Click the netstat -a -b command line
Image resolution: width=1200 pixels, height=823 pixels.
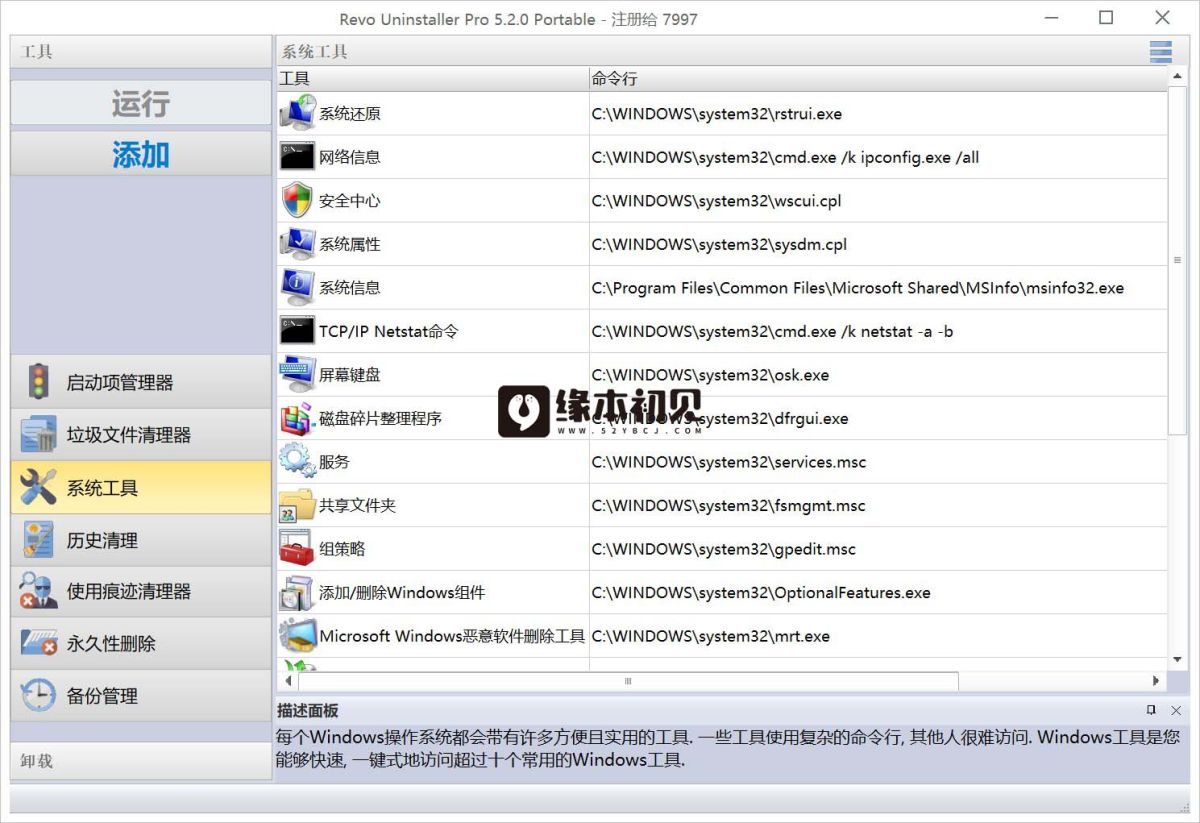(772, 332)
